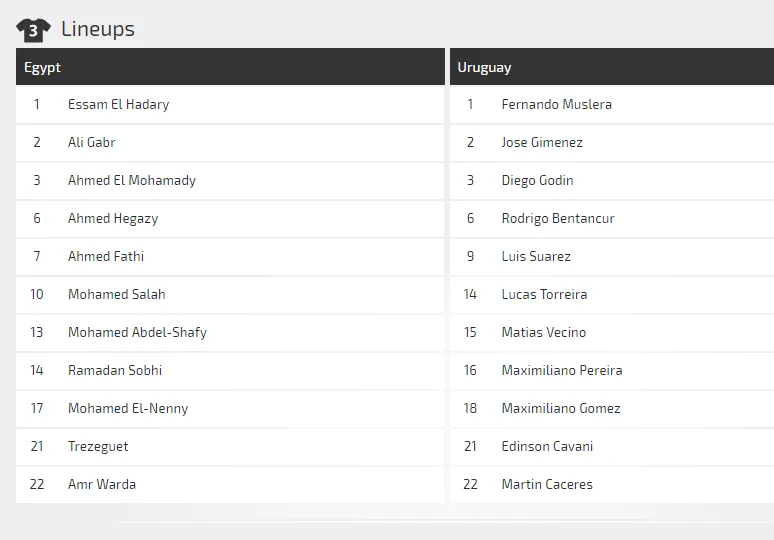Open Trezeguet player entry
774x540 pixels.
point(98,447)
